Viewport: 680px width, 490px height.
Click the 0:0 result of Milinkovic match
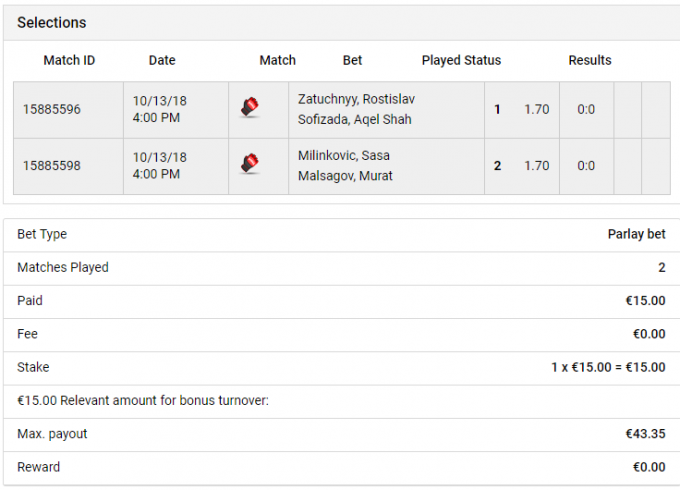tap(586, 166)
